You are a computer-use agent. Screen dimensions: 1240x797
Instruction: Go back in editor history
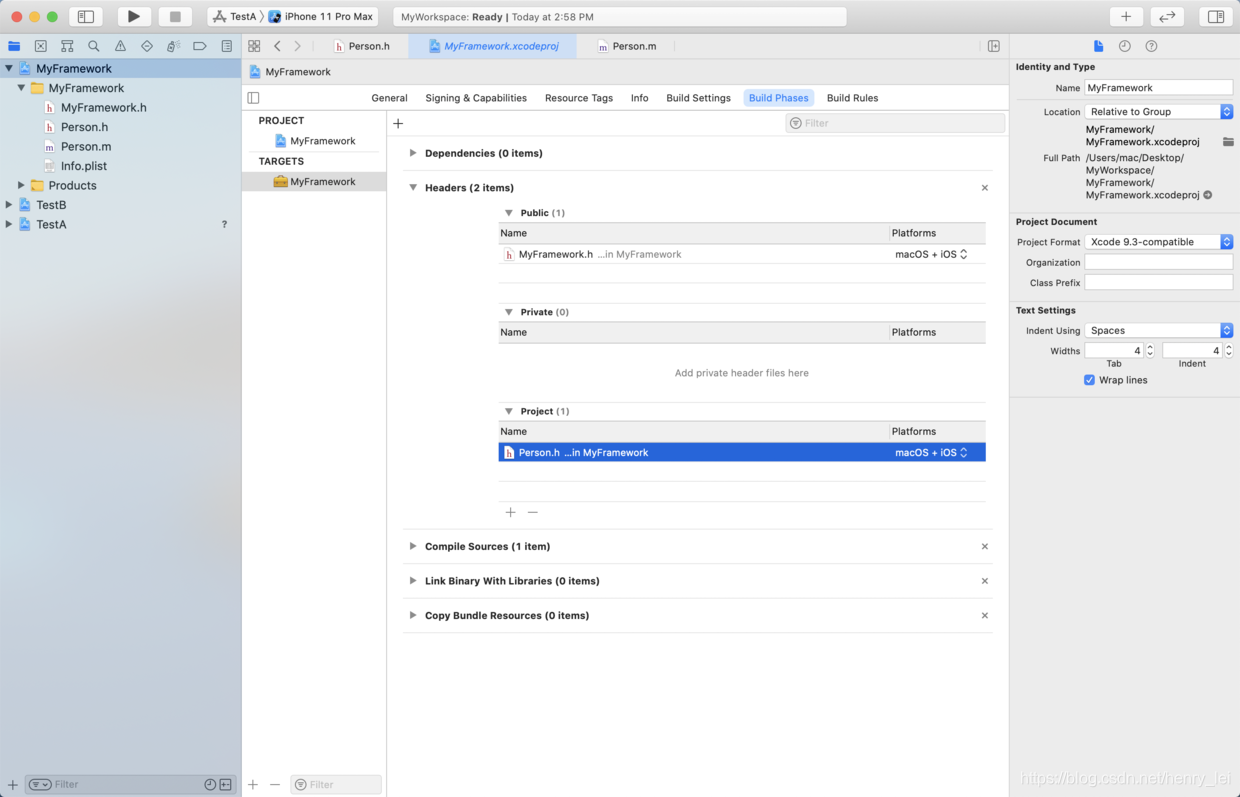277,46
